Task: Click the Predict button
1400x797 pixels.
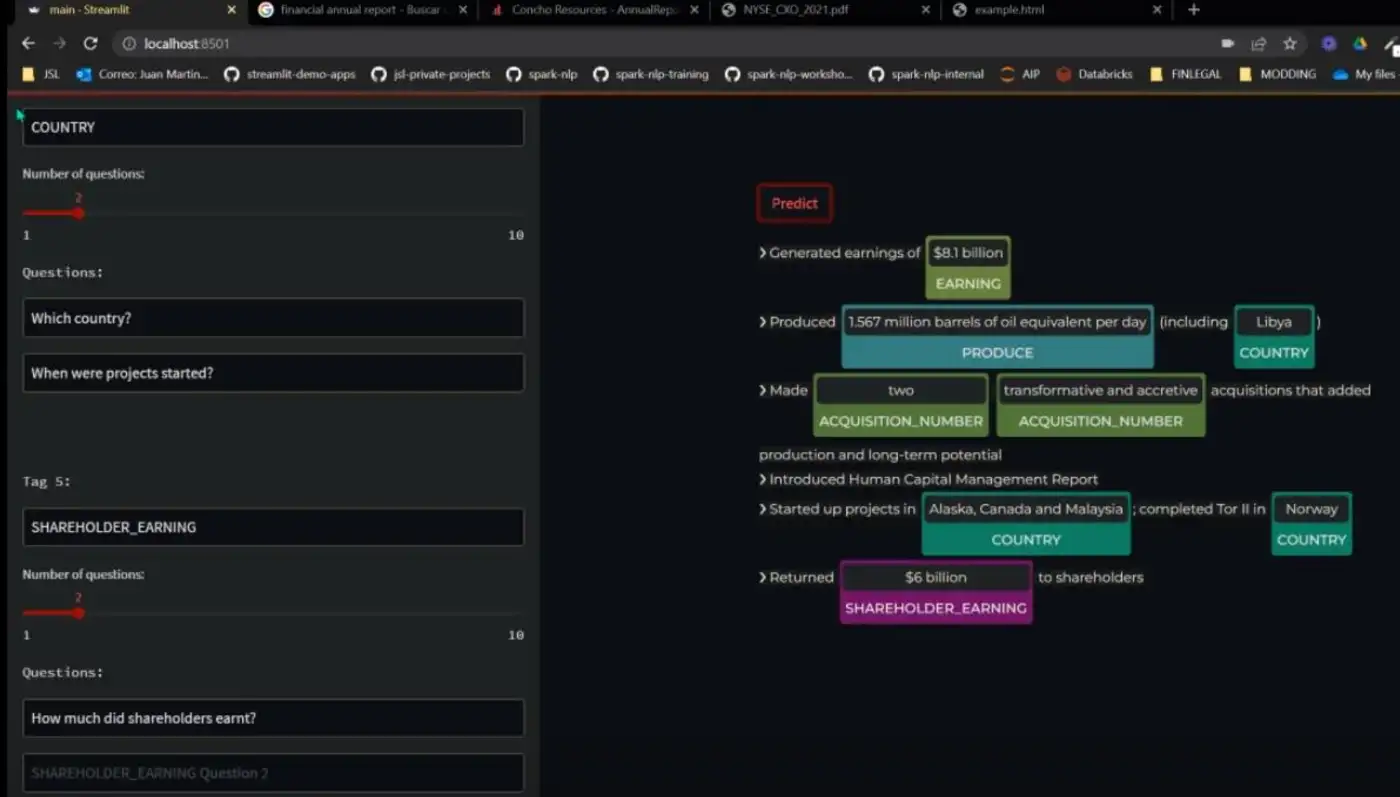Action: pyautogui.click(x=794, y=203)
